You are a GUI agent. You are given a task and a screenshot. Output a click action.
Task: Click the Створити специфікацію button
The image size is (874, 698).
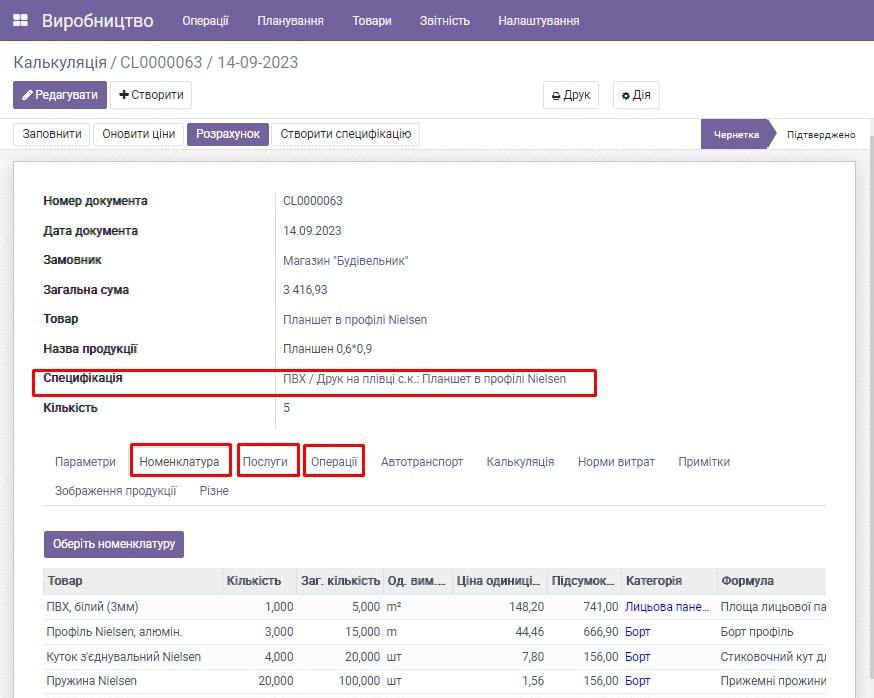pyautogui.click(x=346, y=134)
